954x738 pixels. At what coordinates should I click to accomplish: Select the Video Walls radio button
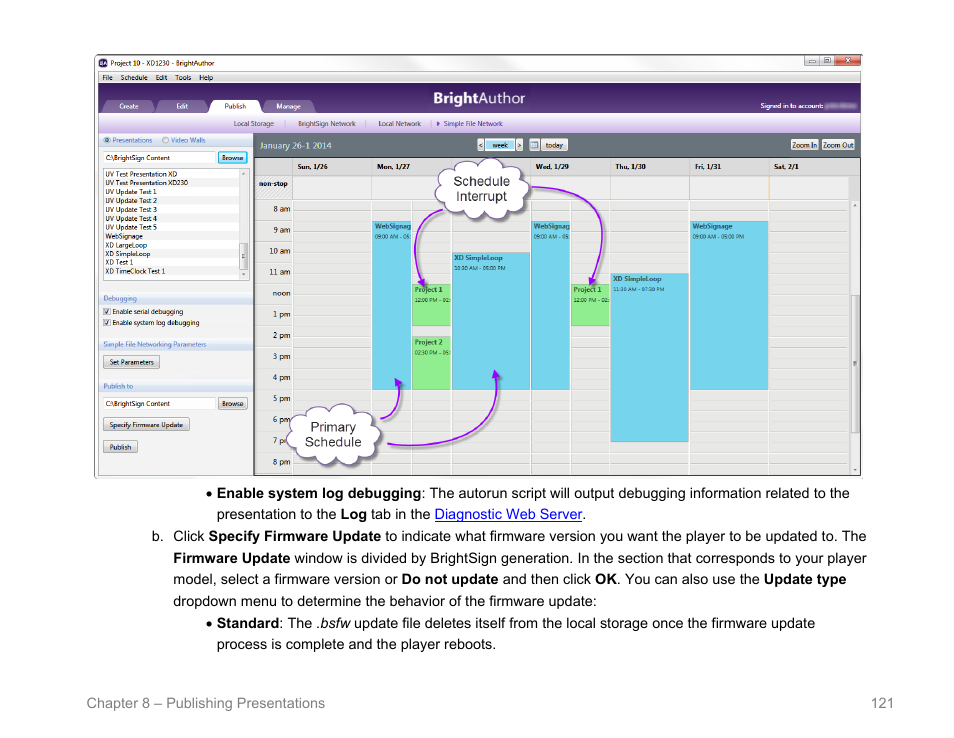[x=165, y=140]
